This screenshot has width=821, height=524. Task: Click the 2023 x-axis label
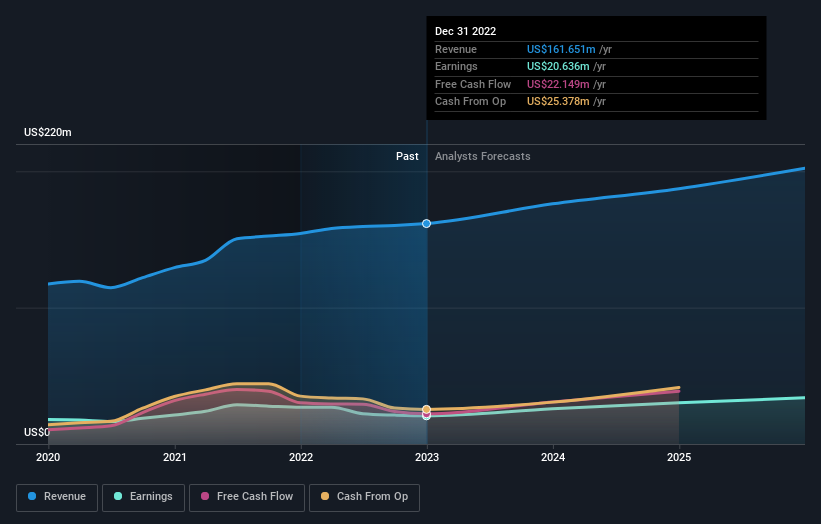pyautogui.click(x=427, y=457)
